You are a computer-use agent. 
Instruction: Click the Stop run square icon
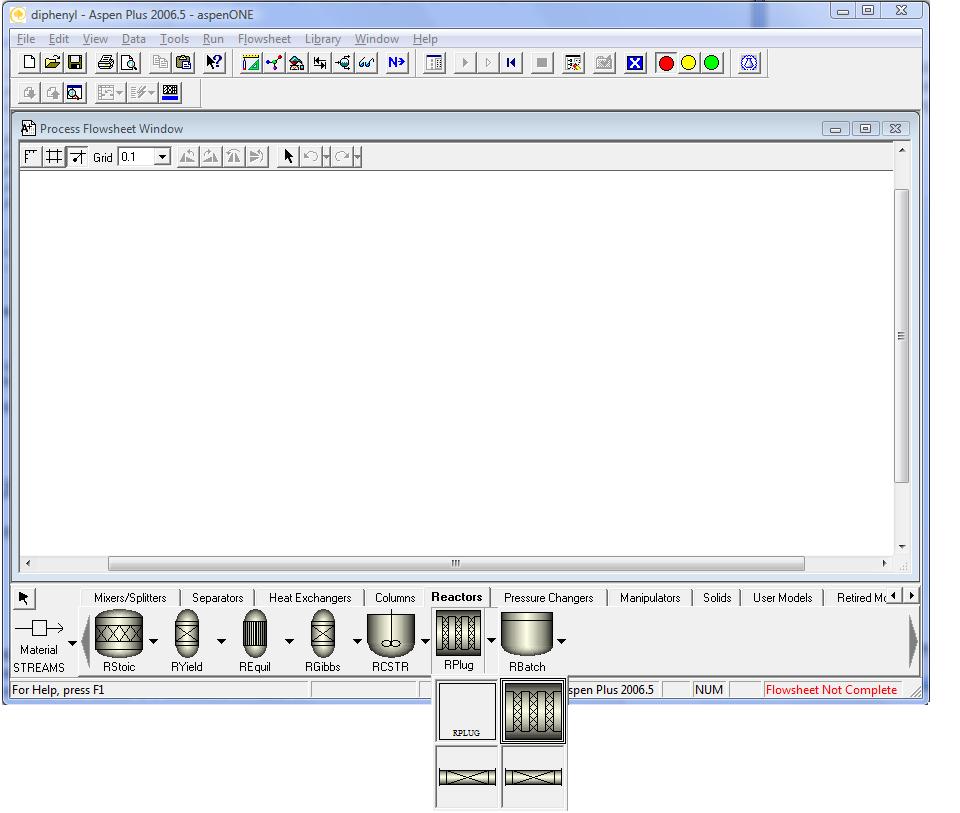tap(542, 62)
